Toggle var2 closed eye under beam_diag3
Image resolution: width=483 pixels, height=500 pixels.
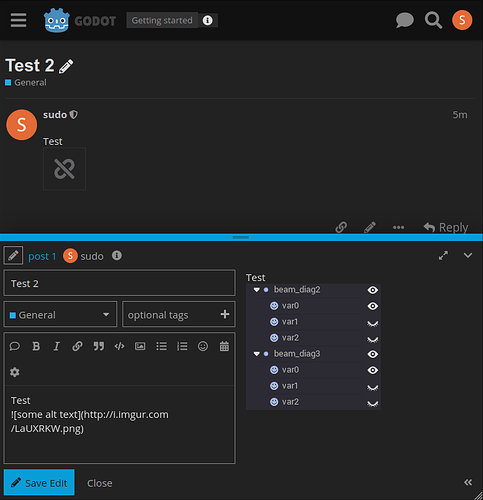click(373, 403)
